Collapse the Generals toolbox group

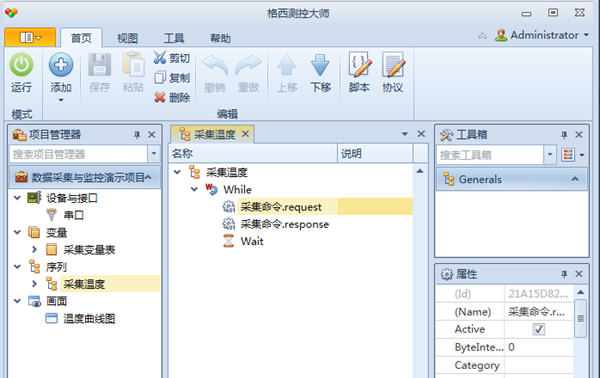(x=575, y=179)
